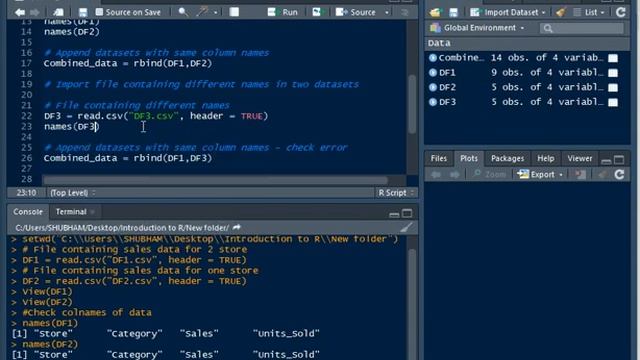Screen dimensions: 640x360
Task: Maximize the Plots pane
Action: [619, 160]
